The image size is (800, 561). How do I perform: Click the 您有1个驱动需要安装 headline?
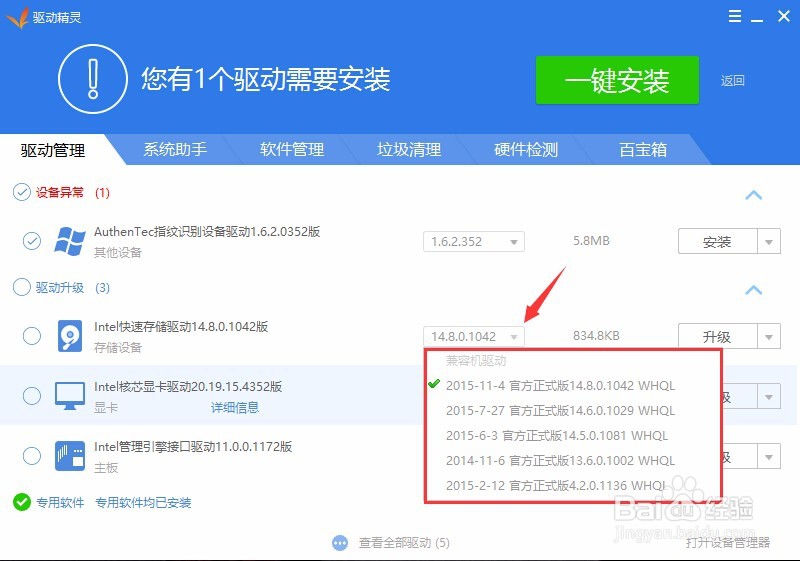(266, 80)
